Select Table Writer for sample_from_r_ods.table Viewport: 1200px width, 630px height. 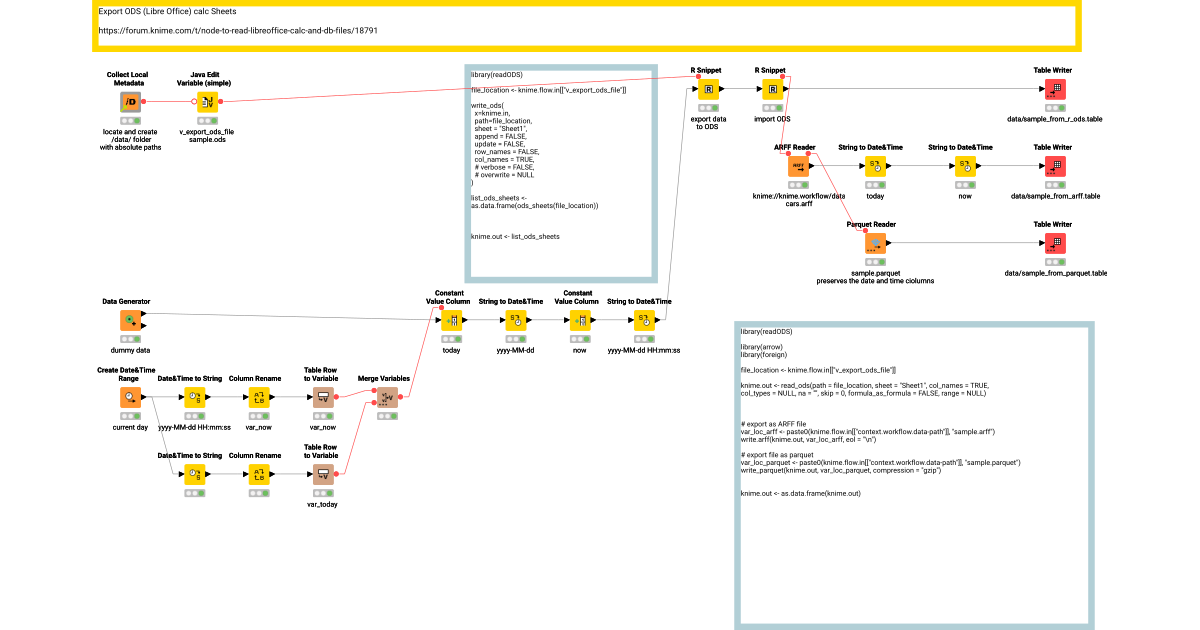click(x=1054, y=90)
